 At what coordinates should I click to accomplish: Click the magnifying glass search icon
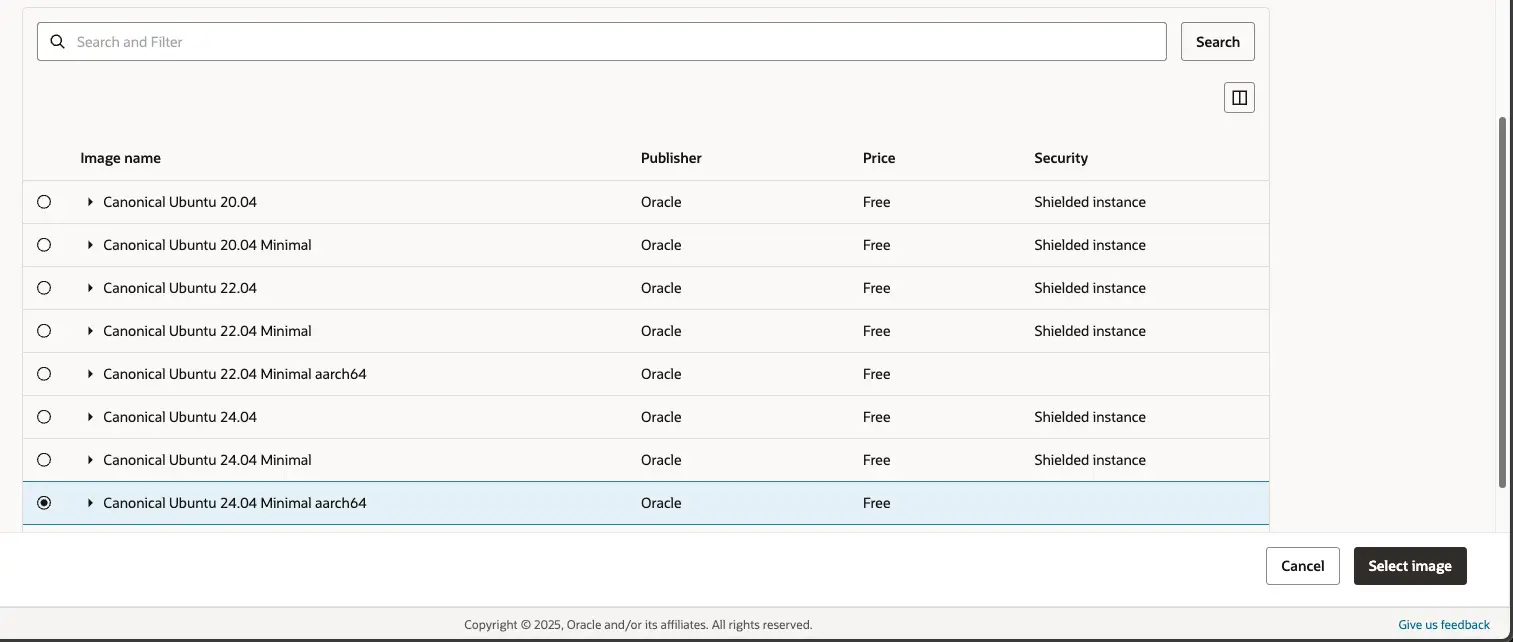(57, 41)
